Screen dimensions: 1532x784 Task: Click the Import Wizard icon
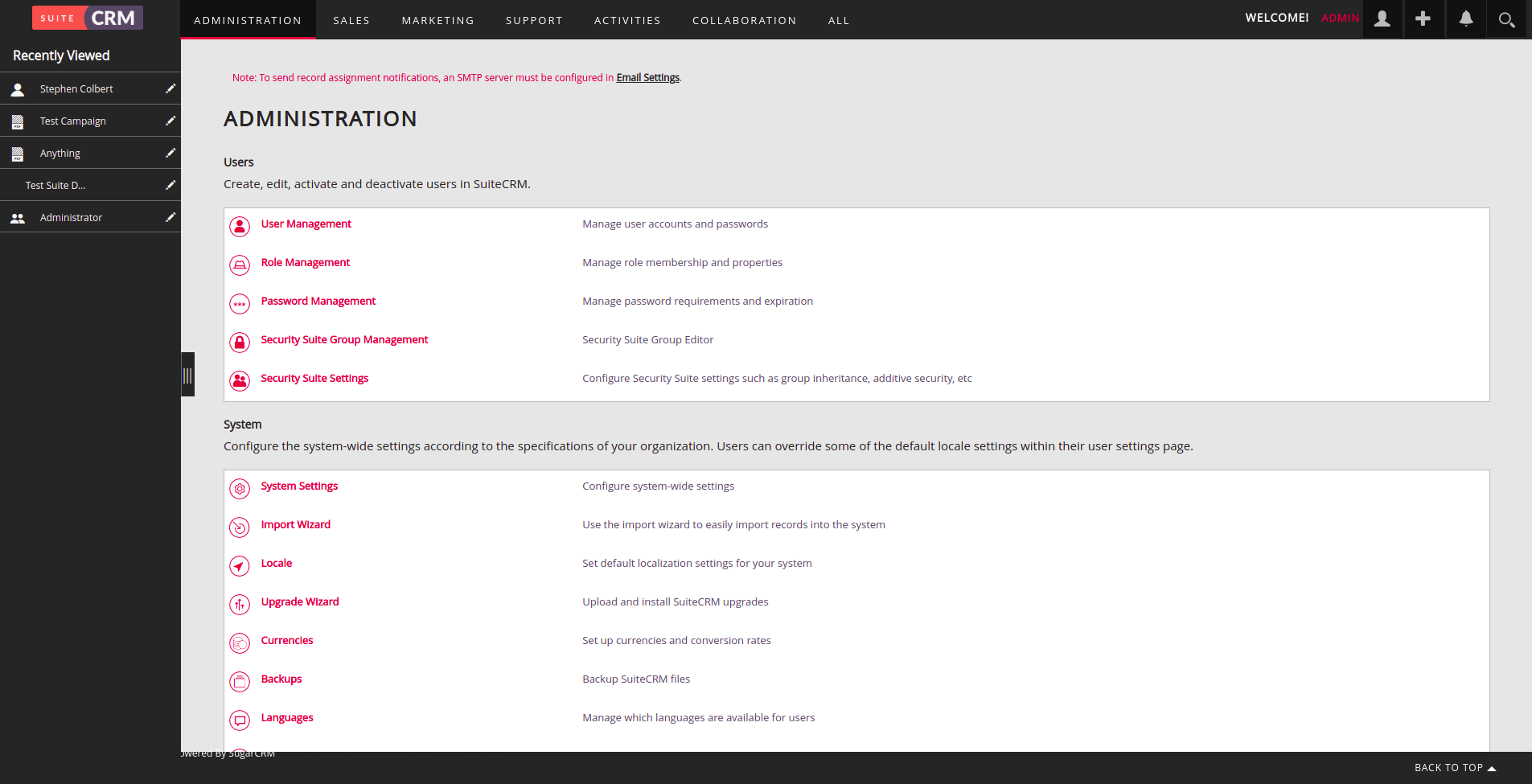tap(240, 527)
